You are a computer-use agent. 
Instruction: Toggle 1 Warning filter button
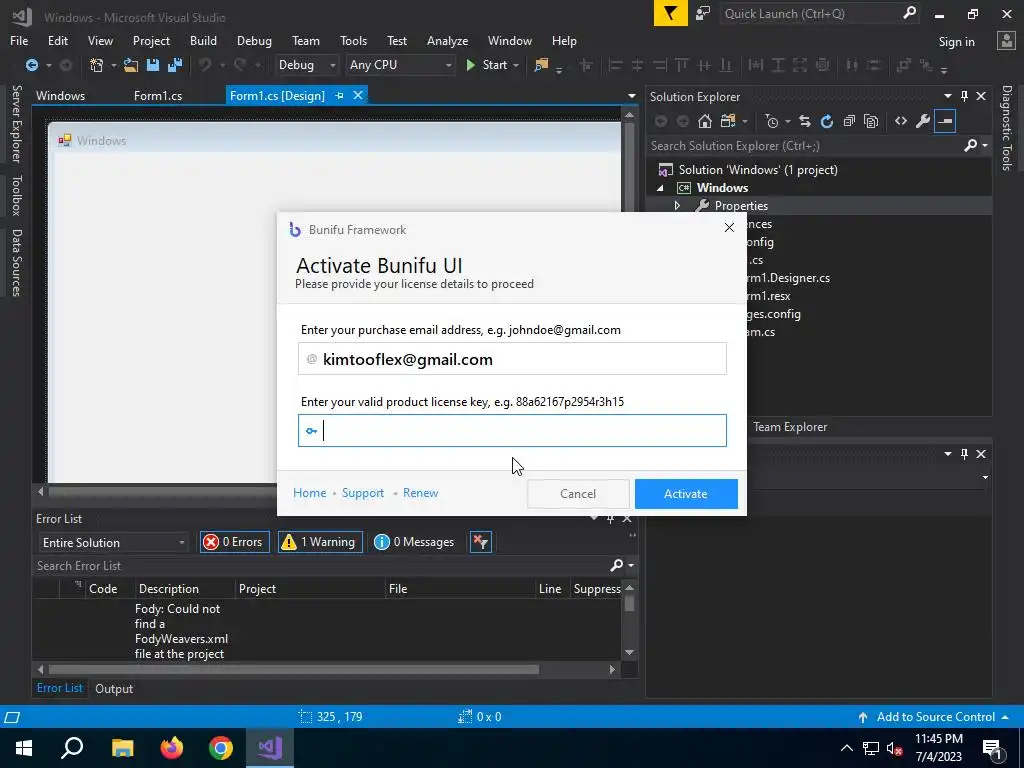point(320,542)
